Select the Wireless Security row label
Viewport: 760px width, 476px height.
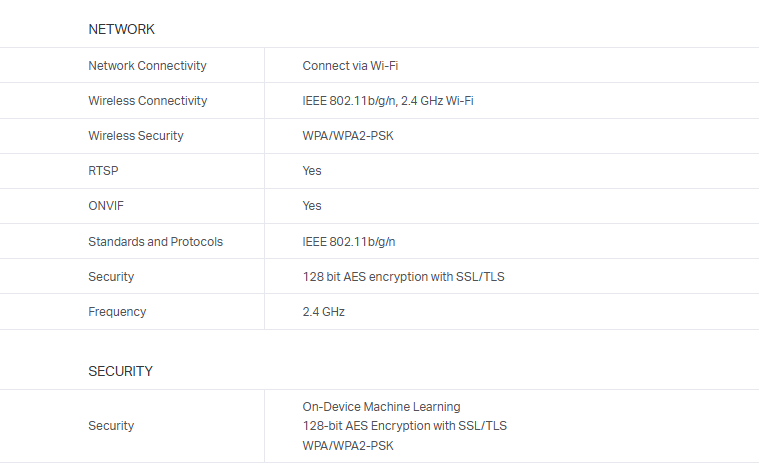click(x=135, y=136)
